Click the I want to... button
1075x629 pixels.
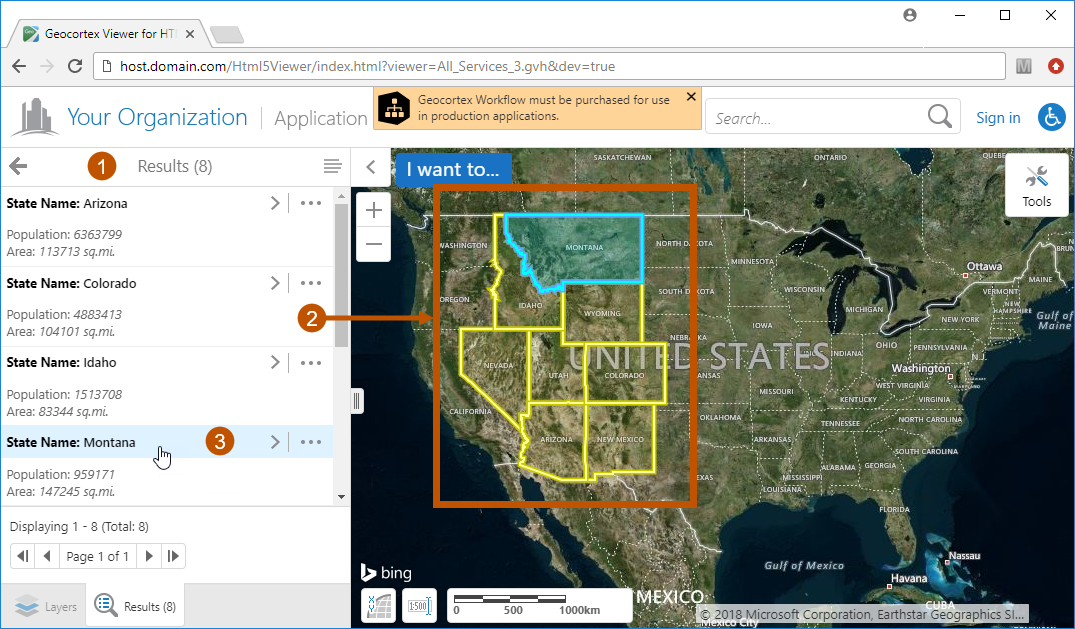click(452, 169)
